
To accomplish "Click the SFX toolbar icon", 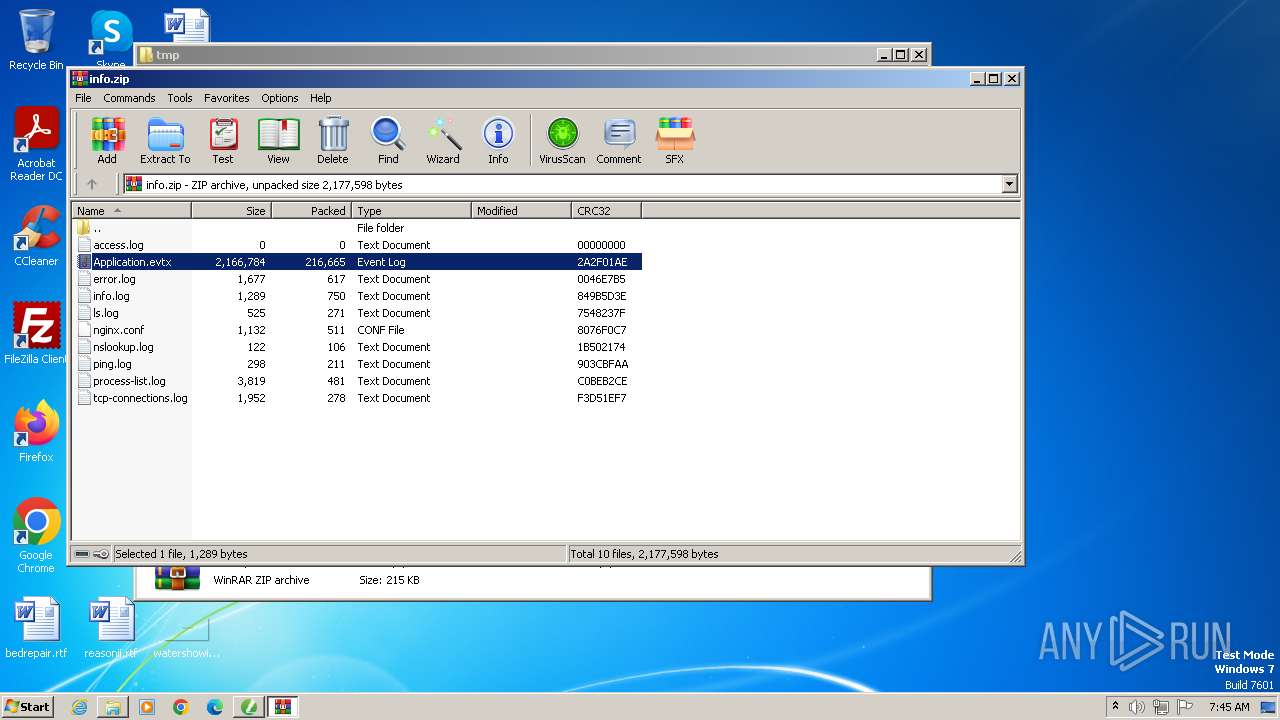I will click(675, 140).
